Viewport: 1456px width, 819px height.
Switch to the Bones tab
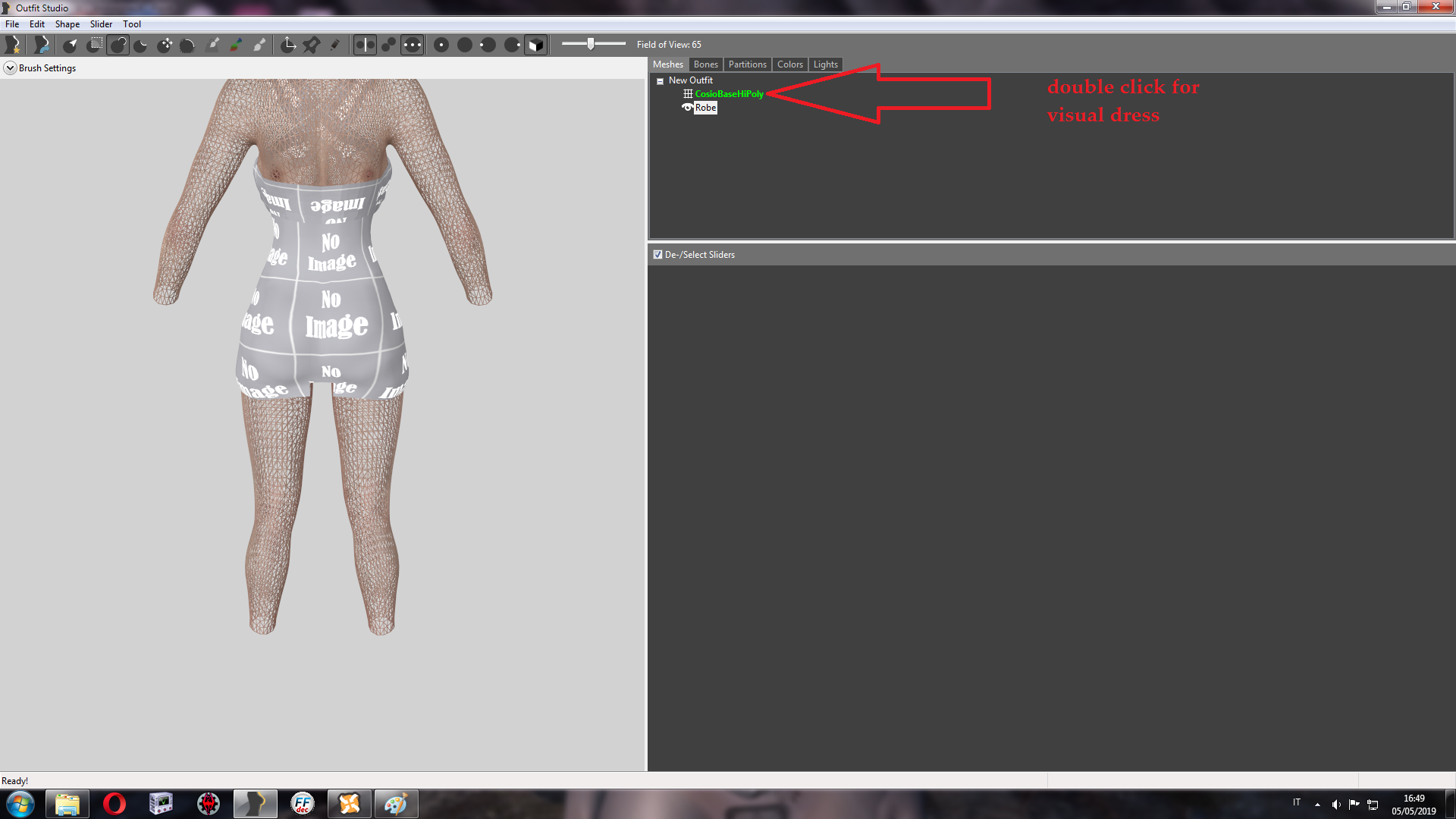(x=705, y=64)
